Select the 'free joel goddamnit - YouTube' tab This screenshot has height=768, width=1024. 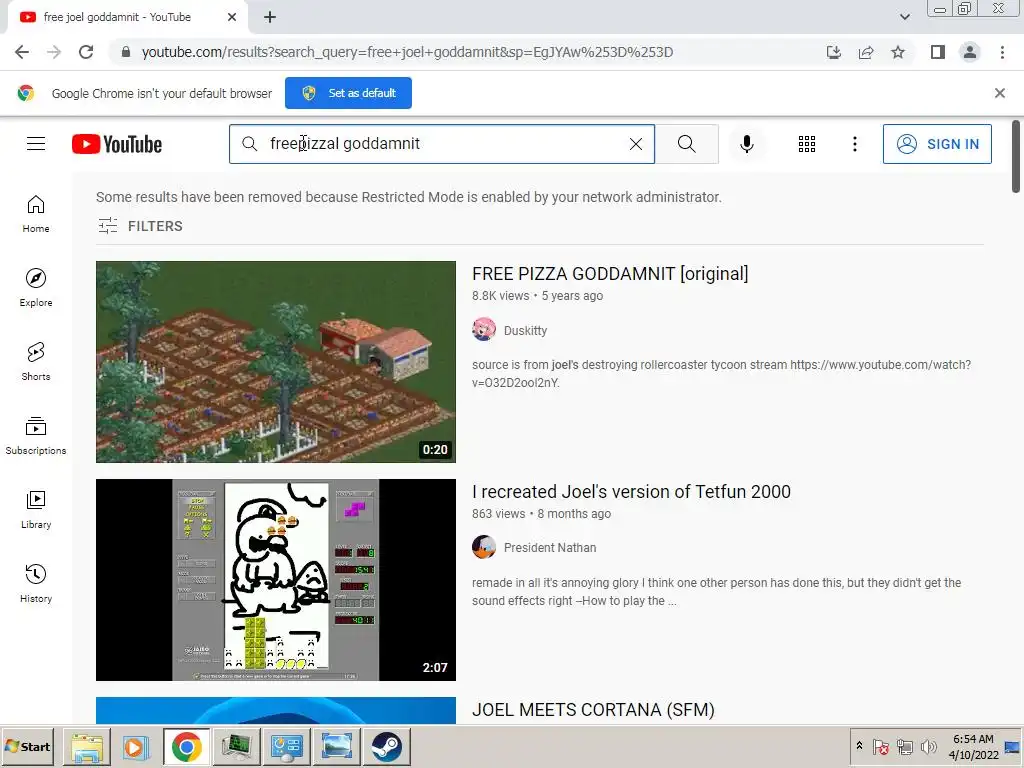(118, 17)
